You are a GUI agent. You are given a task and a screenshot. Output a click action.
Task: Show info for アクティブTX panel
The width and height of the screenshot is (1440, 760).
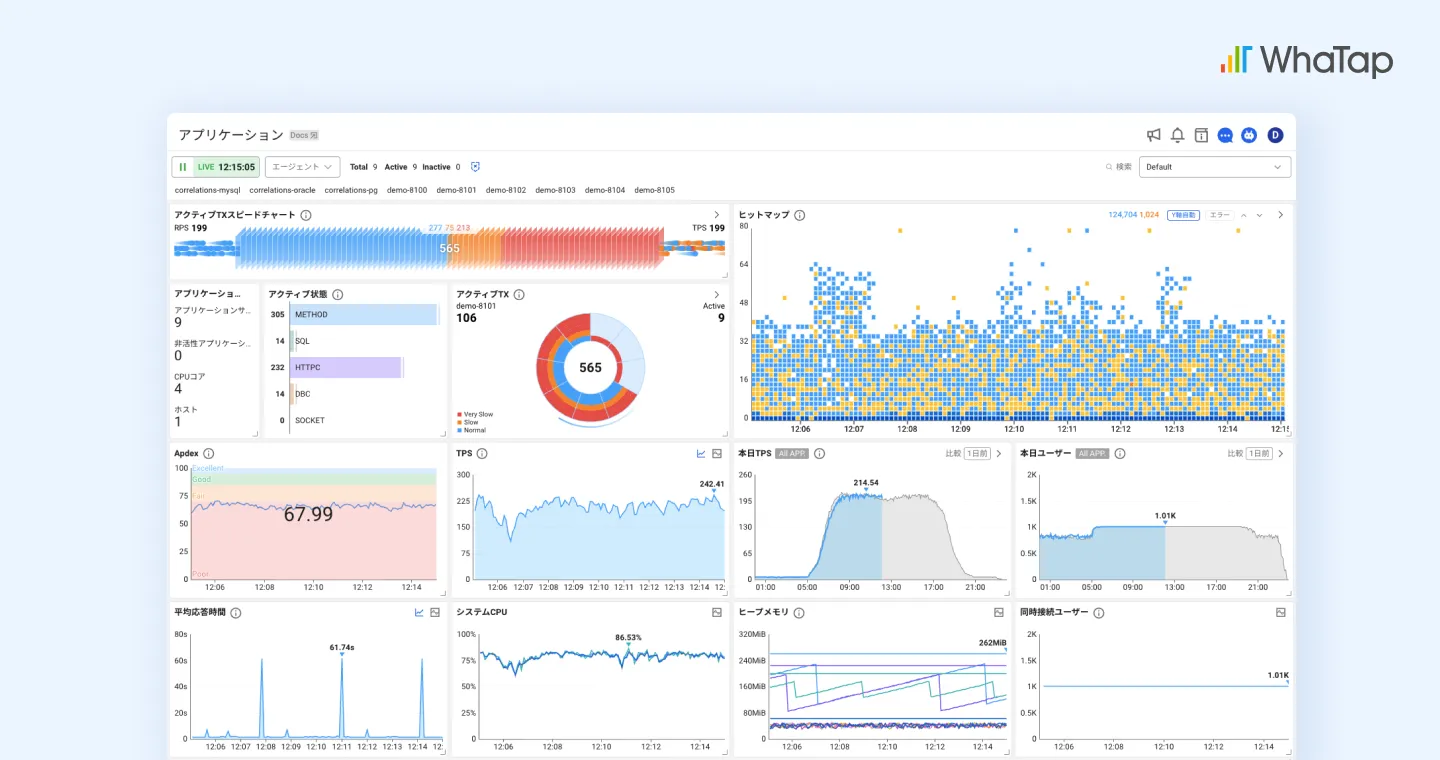[x=519, y=295]
